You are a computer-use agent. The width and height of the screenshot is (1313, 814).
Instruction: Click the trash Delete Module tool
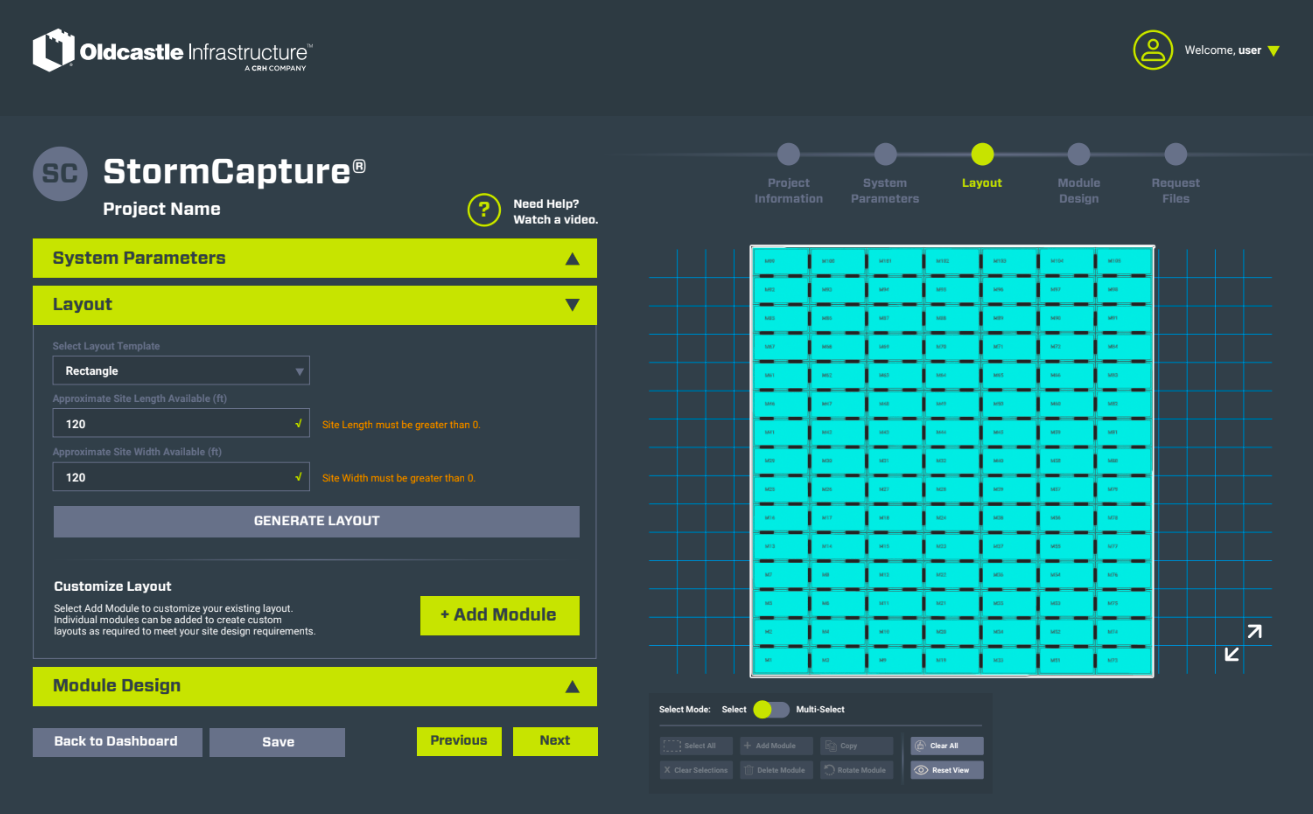tap(776, 770)
